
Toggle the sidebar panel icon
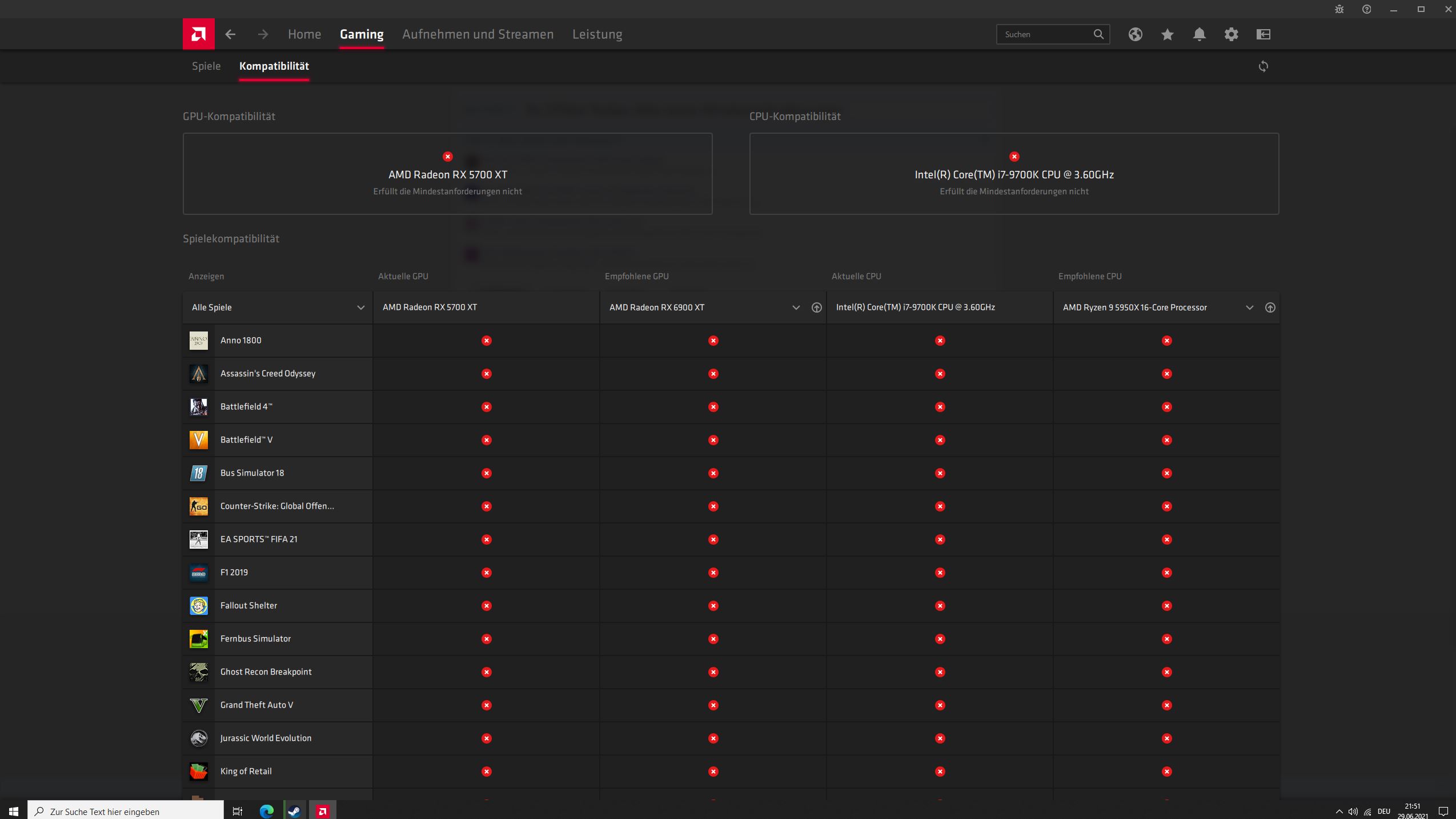[x=1263, y=34]
